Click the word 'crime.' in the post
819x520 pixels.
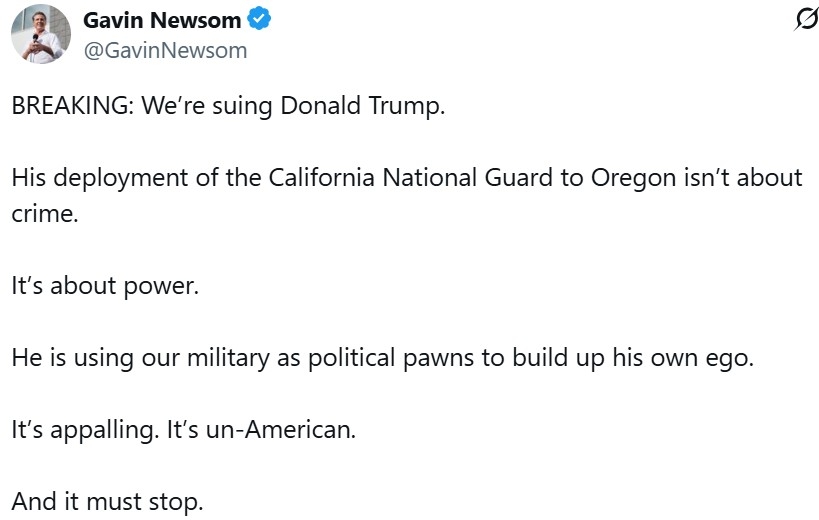pyautogui.click(x=45, y=214)
